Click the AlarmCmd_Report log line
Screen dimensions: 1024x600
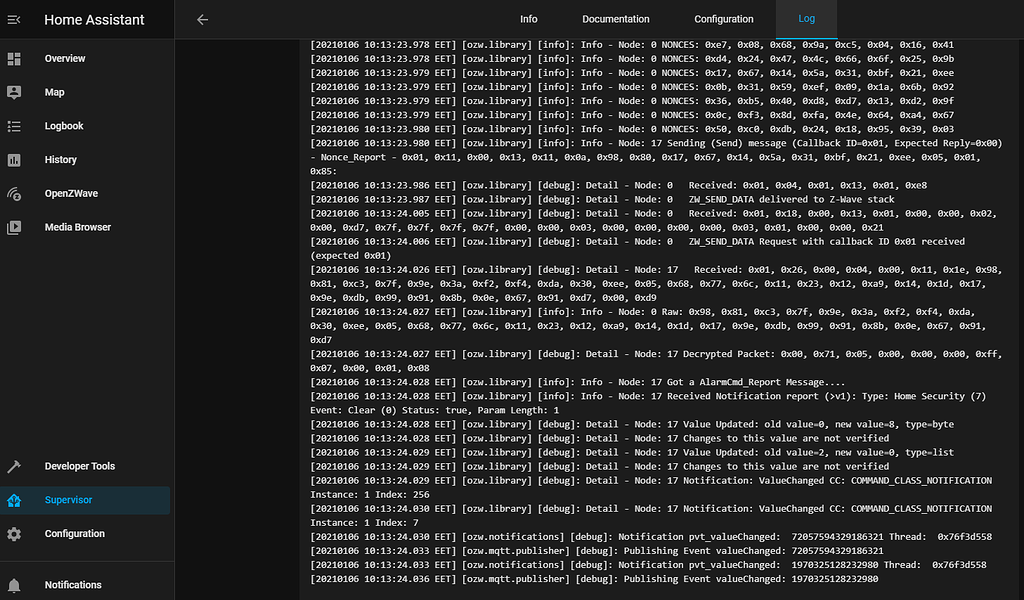coord(578,382)
